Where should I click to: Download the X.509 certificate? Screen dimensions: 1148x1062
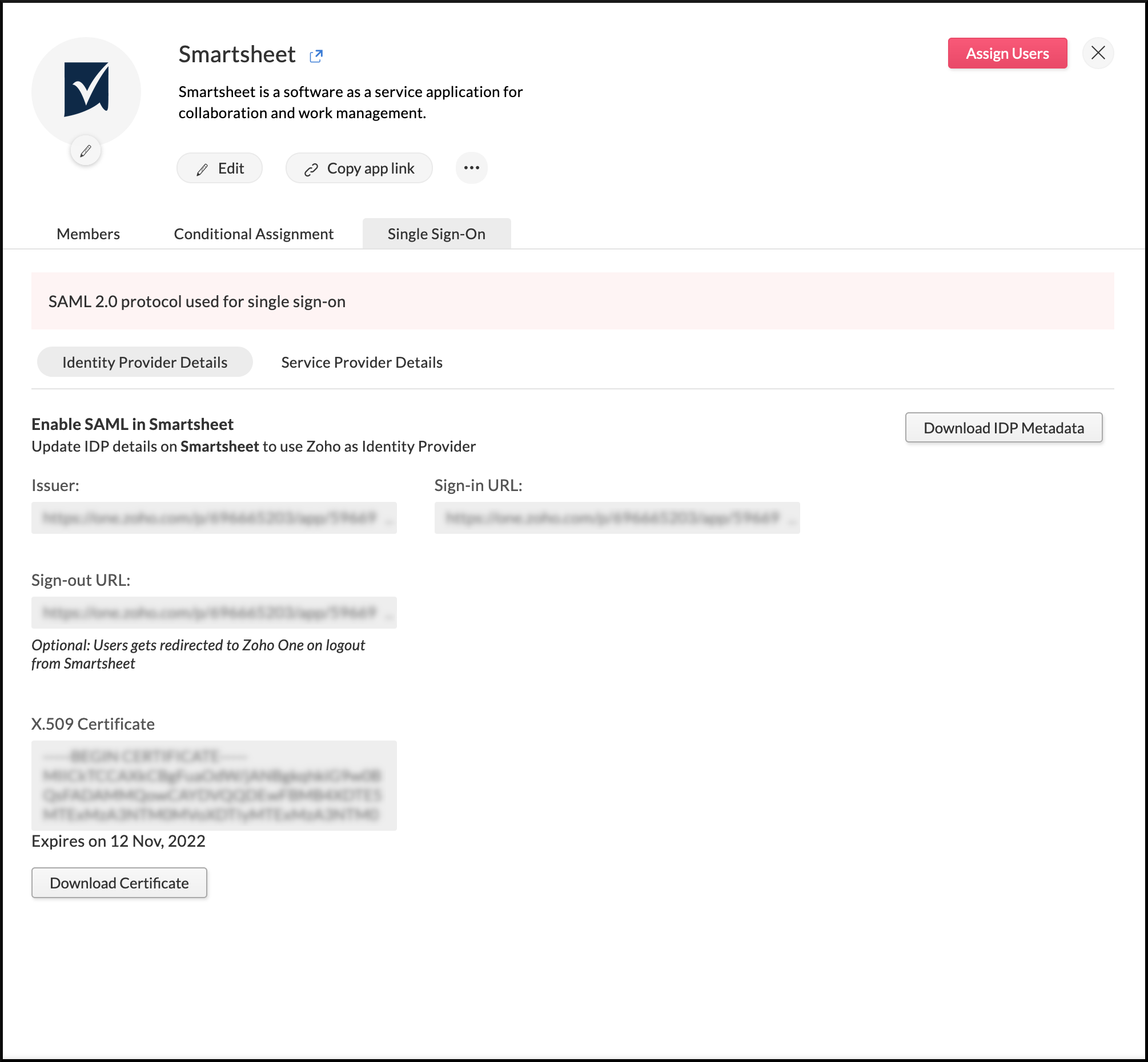pyautogui.click(x=119, y=883)
